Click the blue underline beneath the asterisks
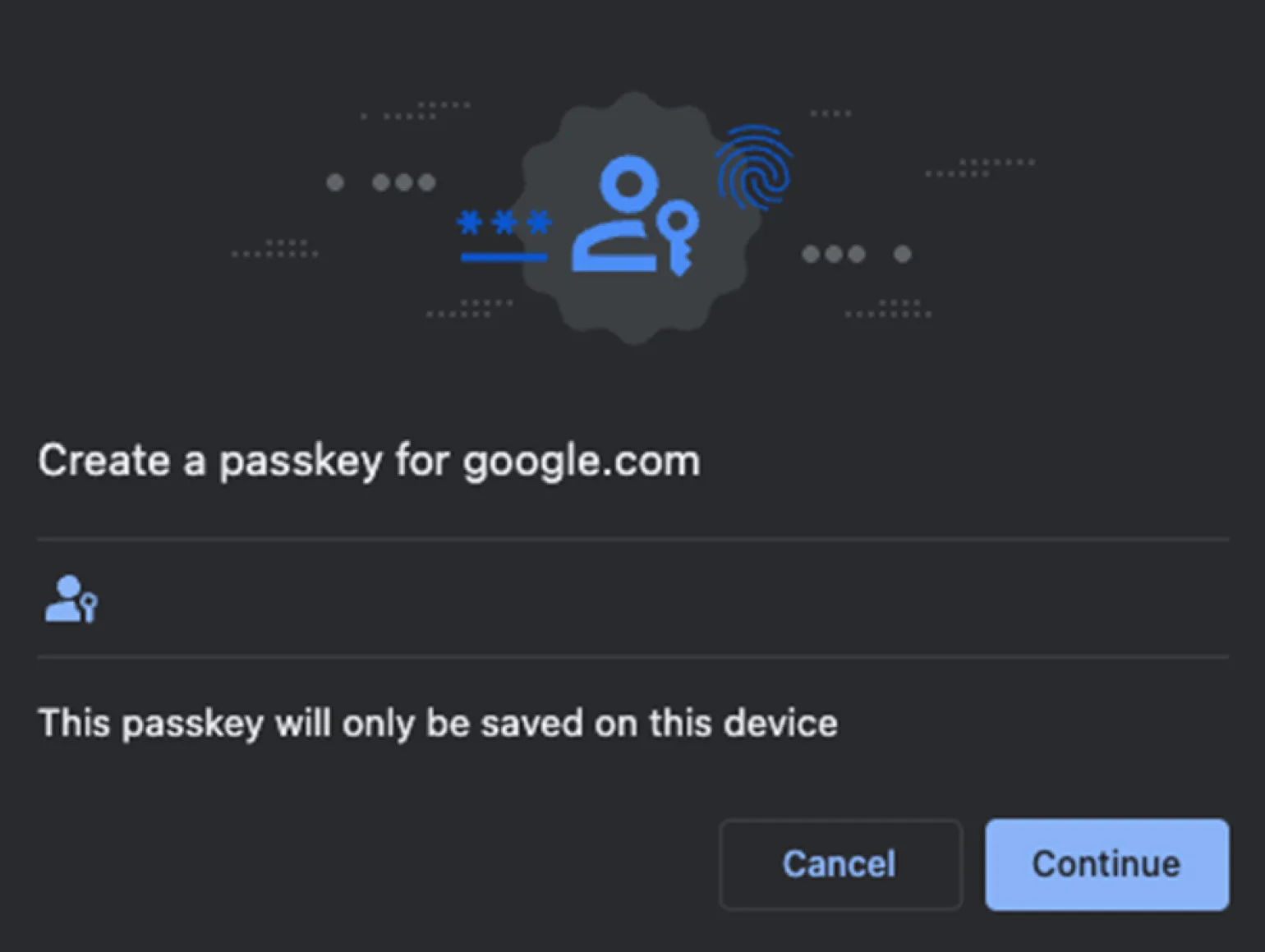Viewport: 1265px width, 952px height. 504,258
